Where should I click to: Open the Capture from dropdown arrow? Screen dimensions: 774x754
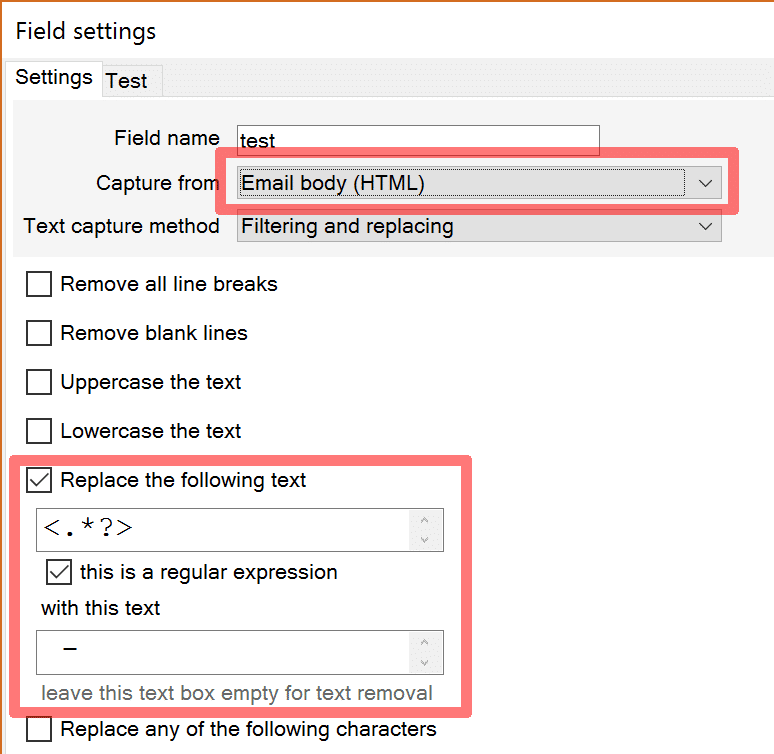point(705,183)
